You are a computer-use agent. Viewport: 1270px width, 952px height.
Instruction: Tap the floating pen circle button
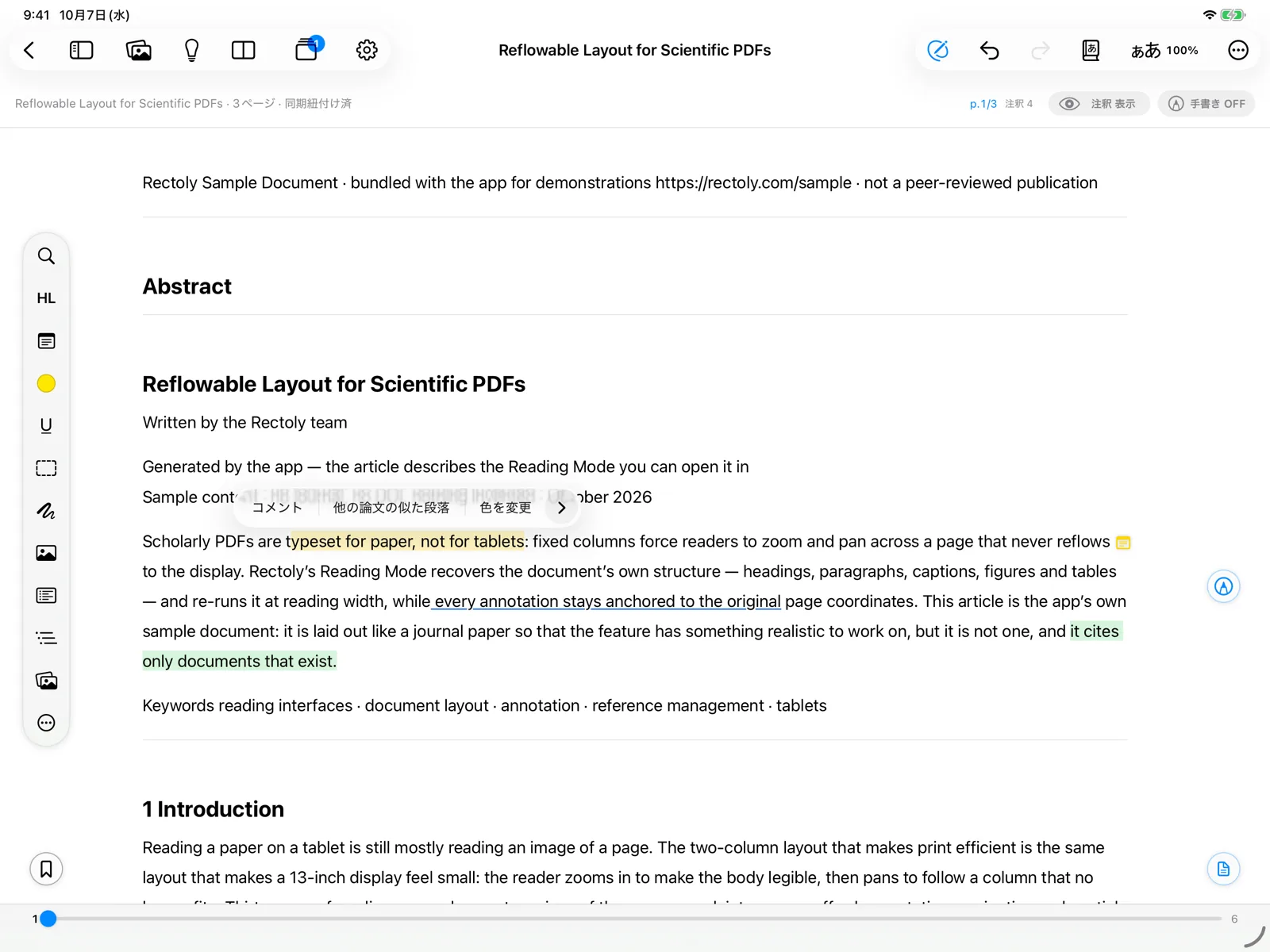click(1223, 586)
